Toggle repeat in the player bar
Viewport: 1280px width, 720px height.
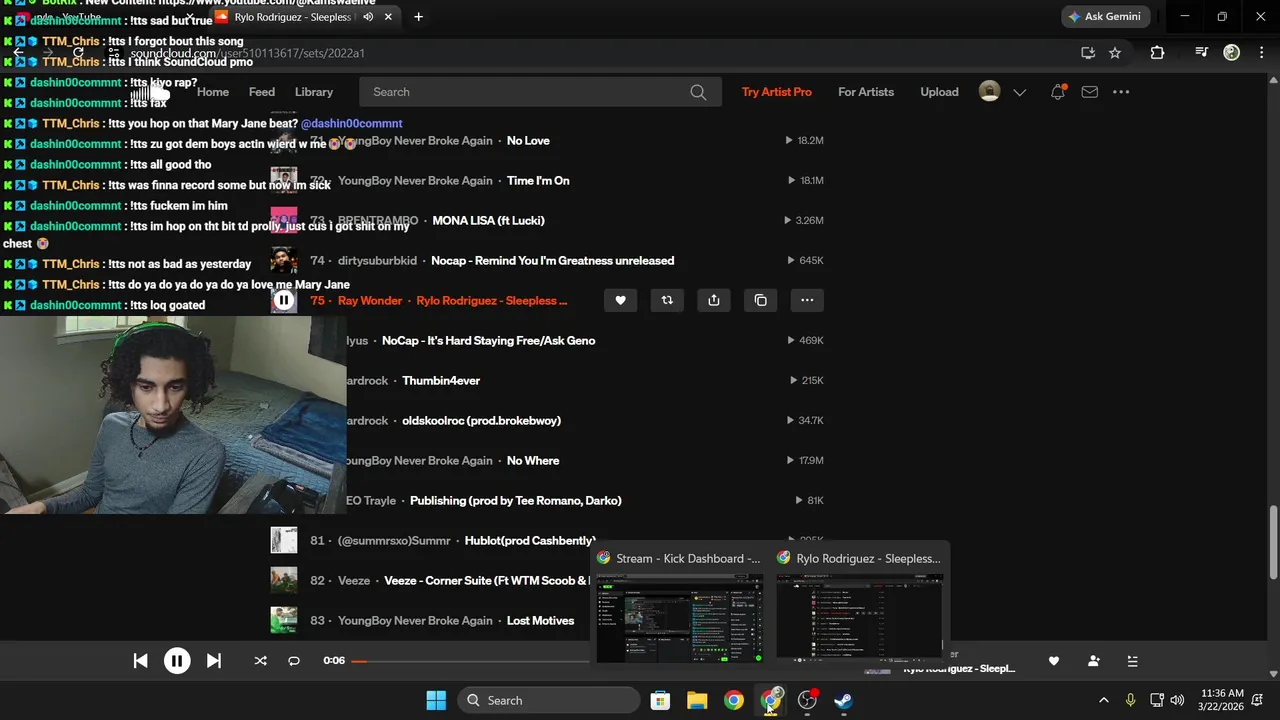[x=294, y=661]
